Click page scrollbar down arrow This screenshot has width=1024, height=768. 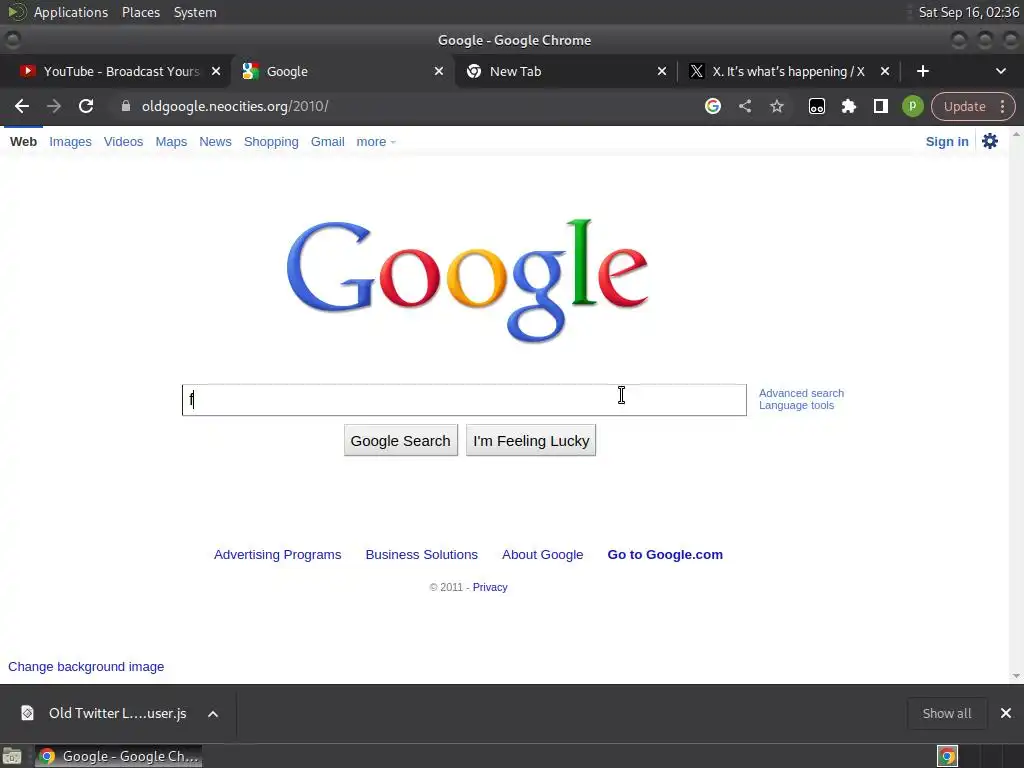(x=1016, y=676)
